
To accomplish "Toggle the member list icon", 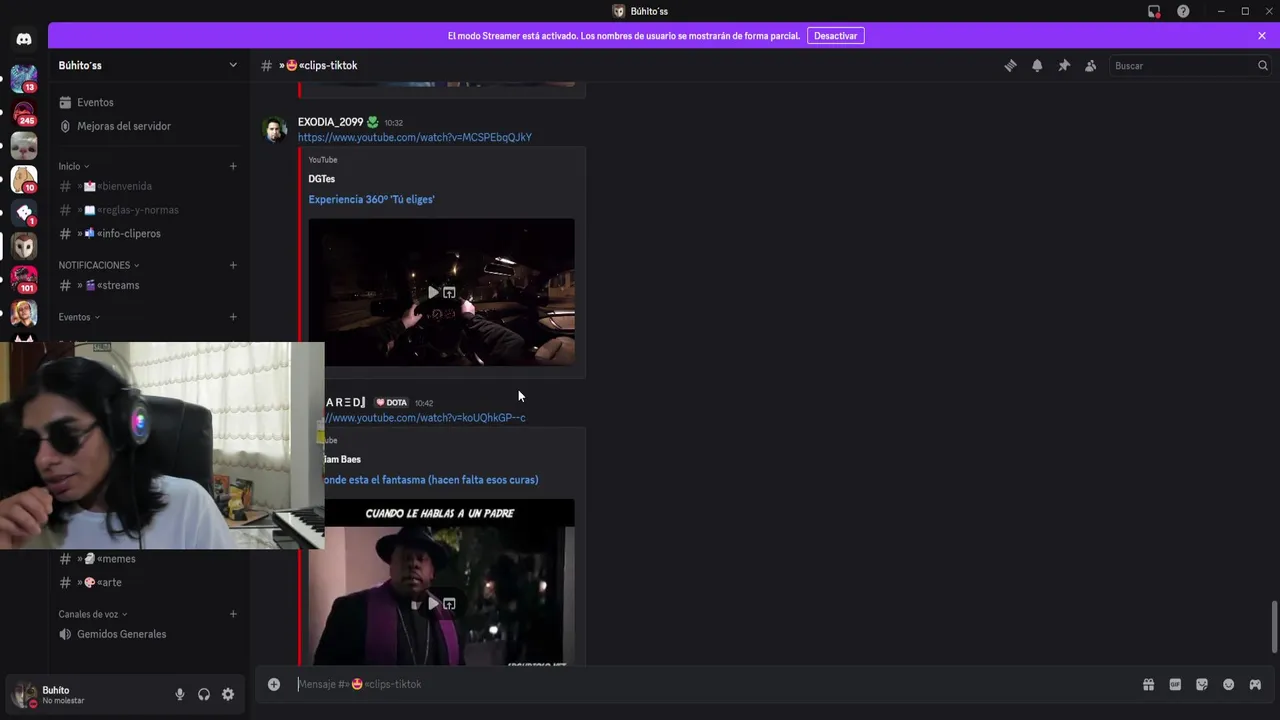I will point(1091,66).
